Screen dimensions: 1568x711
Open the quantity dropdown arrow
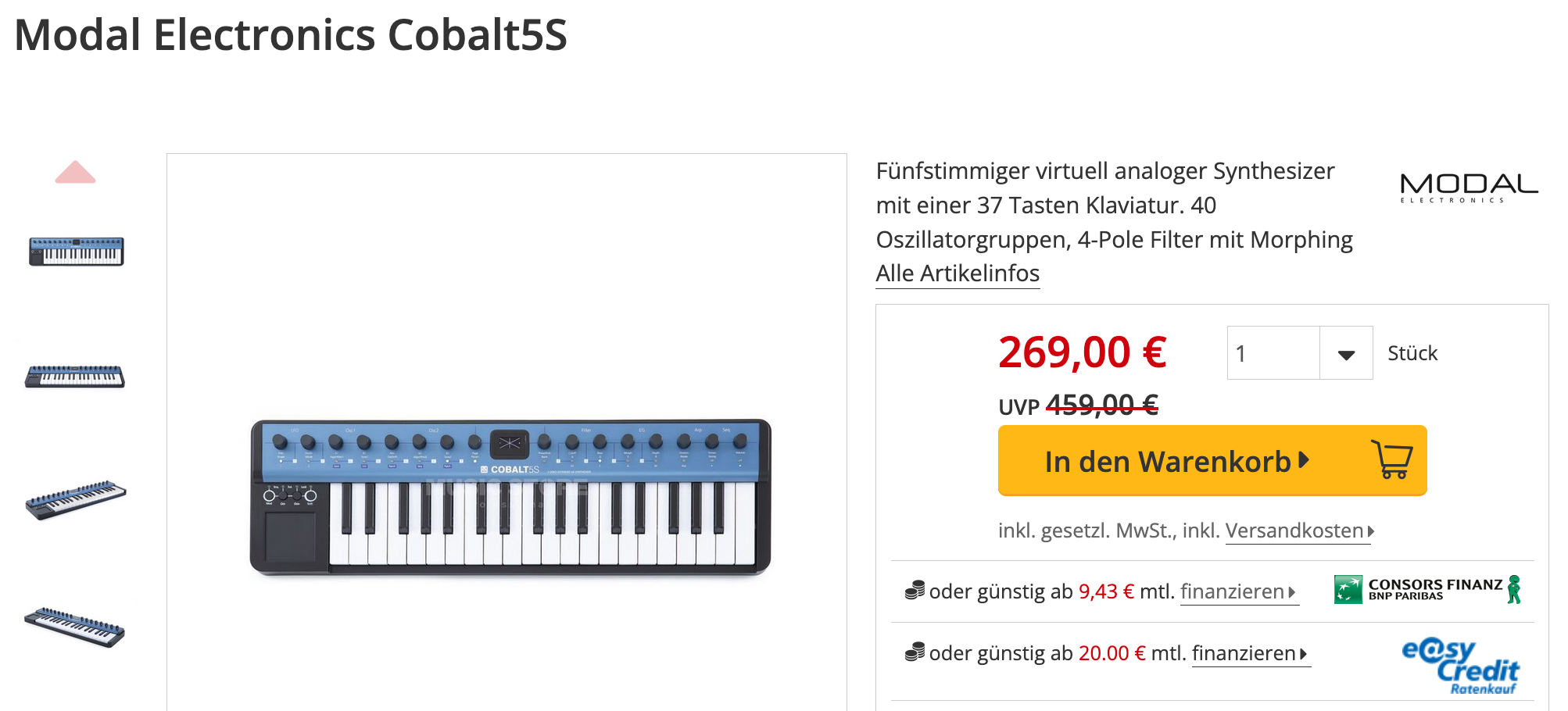click(x=1346, y=354)
